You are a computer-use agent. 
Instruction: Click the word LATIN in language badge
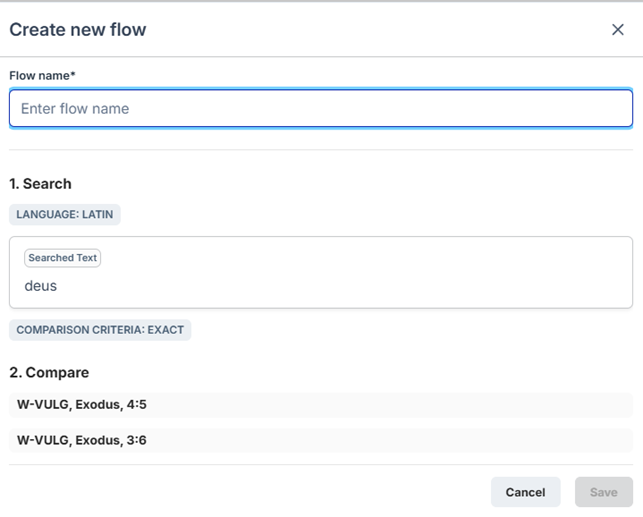pyautogui.click(x=96, y=214)
